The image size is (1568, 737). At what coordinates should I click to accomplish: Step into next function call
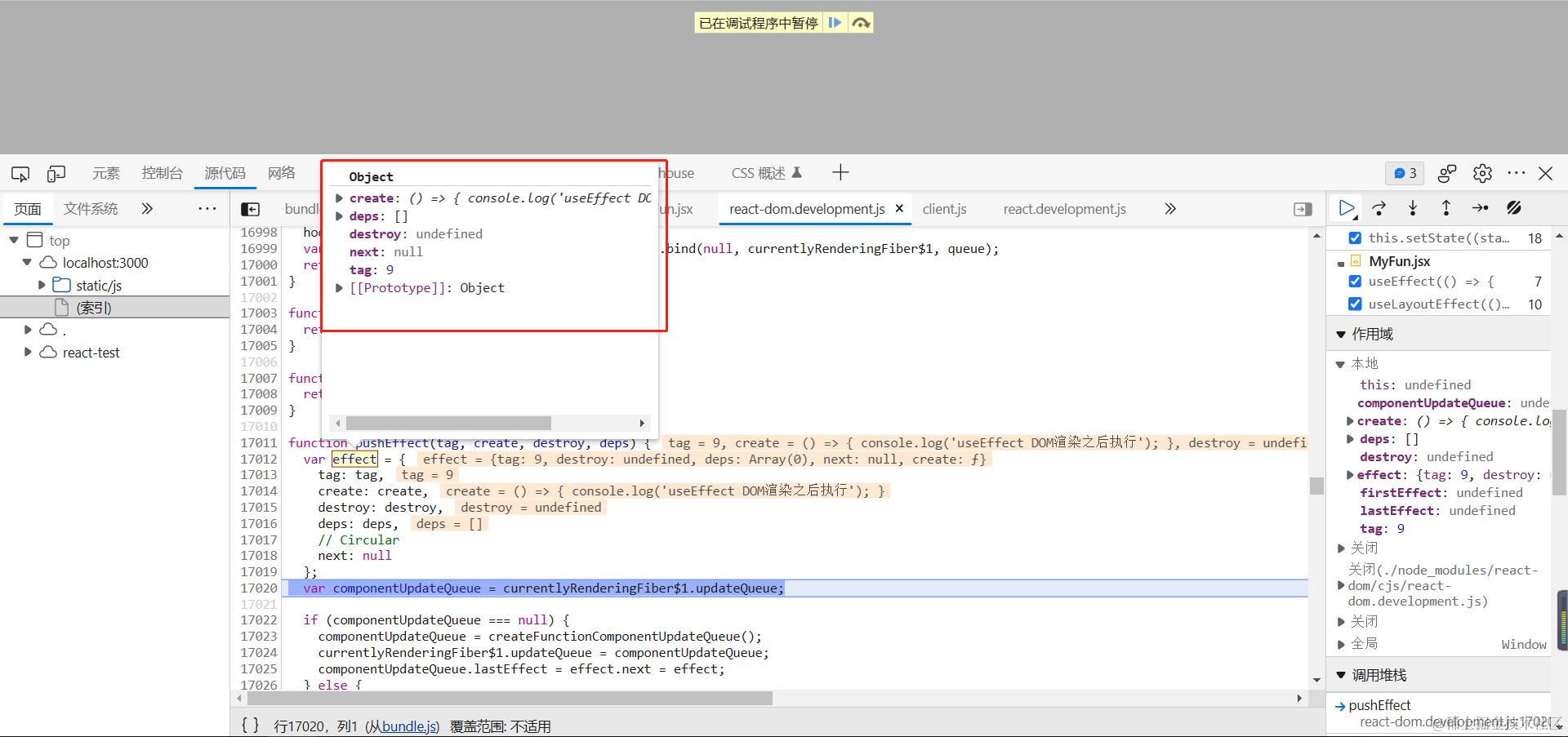point(1413,208)
